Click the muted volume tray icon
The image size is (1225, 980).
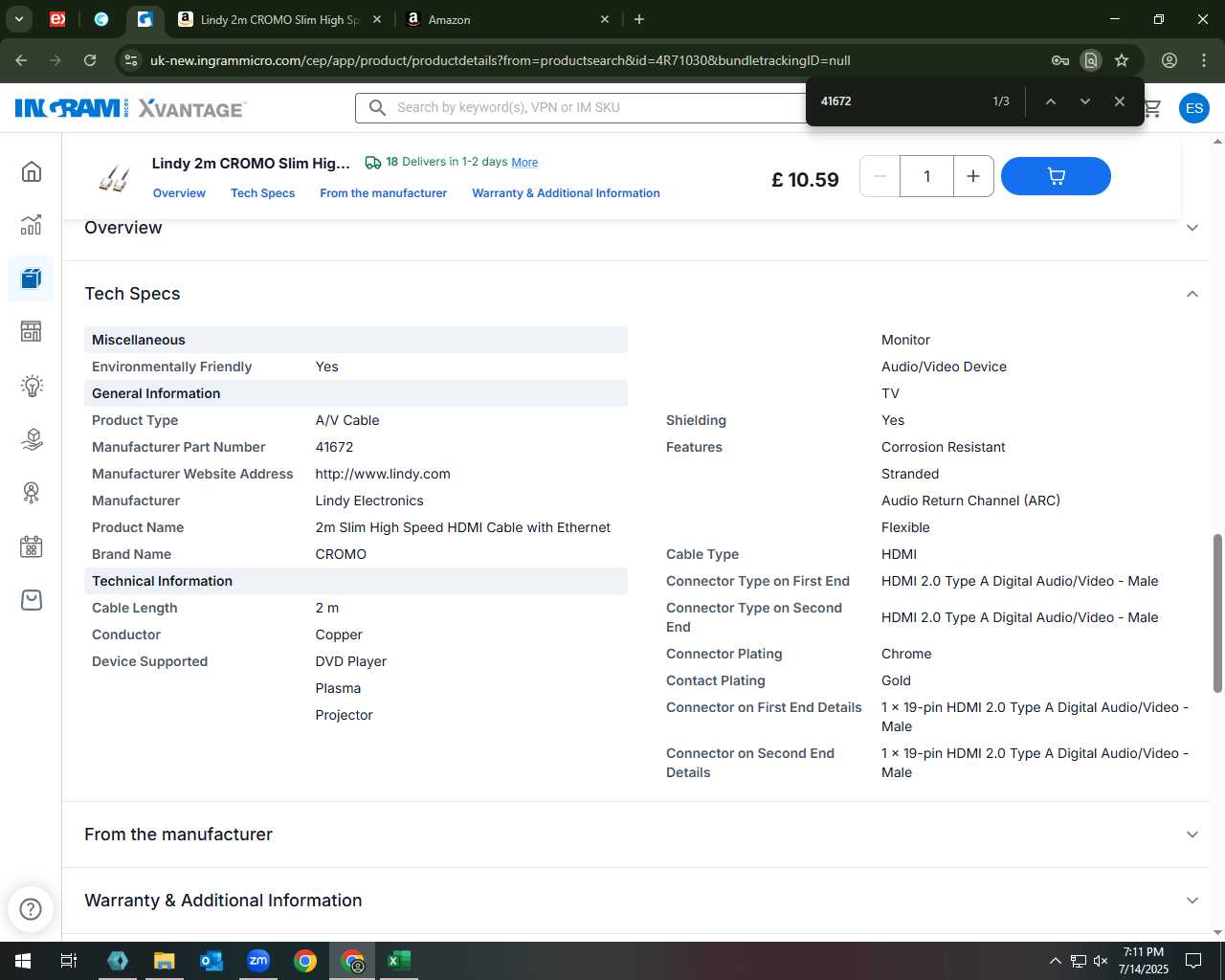pos(1101,961)
